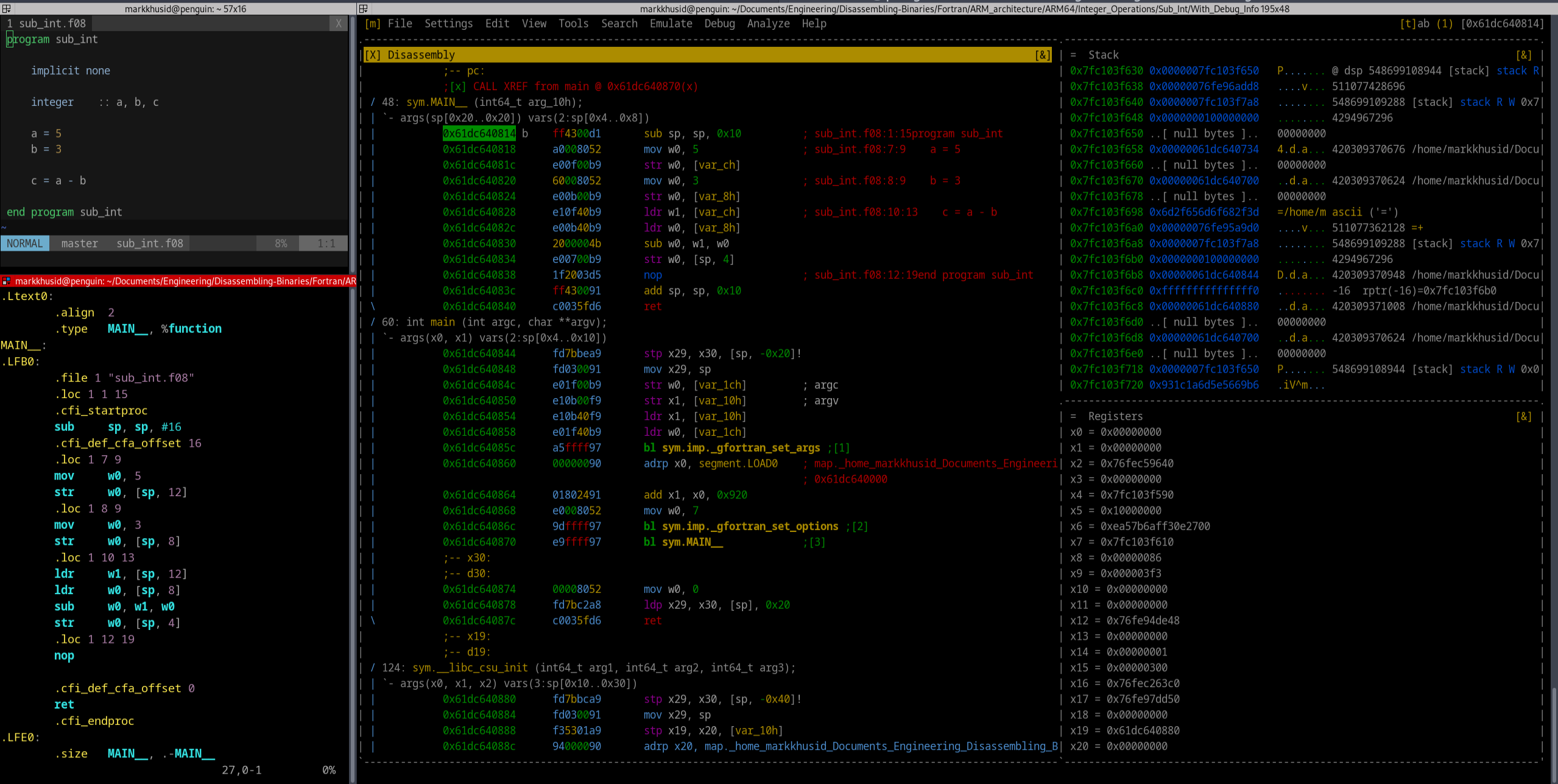Viewport: 1558px width, 784px height.
Task: Click the nop instruction at 0x61dc640838
Action: [x=652, y=275]
